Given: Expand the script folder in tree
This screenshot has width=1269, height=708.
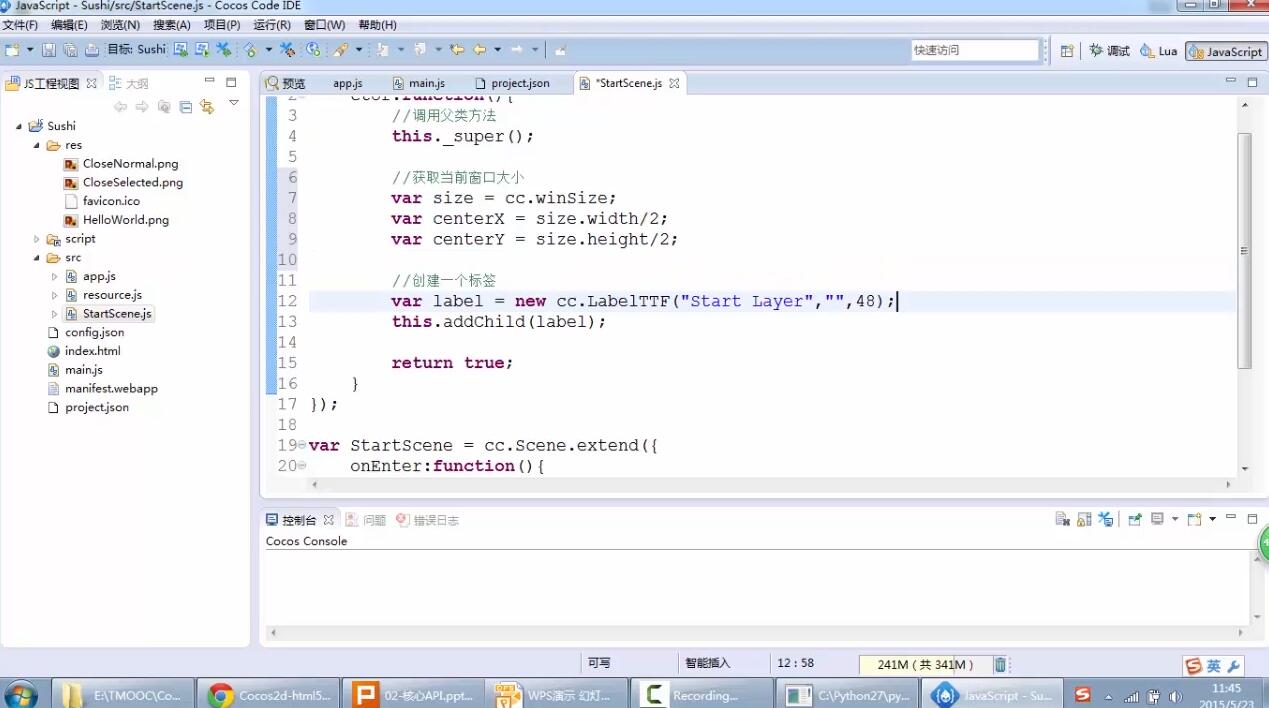Looking at the screenshot, I should click(37, 239).
